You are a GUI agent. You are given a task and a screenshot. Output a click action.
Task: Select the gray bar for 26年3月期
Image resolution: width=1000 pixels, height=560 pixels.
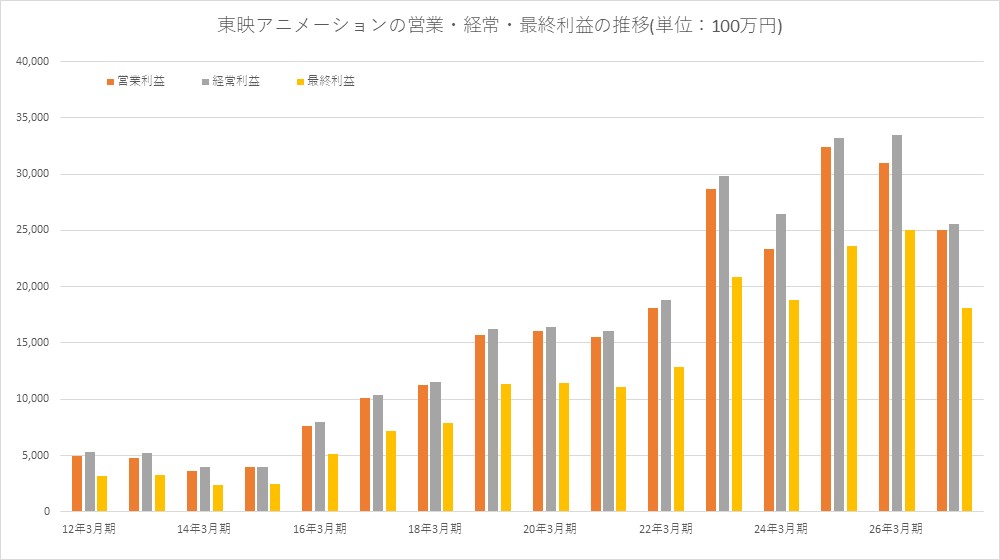coord(897,323)
